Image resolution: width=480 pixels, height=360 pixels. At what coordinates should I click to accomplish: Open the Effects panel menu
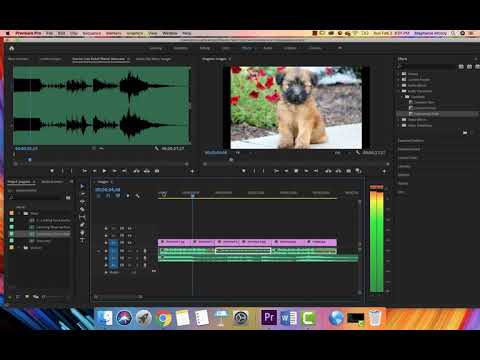[x=476, y=59]
